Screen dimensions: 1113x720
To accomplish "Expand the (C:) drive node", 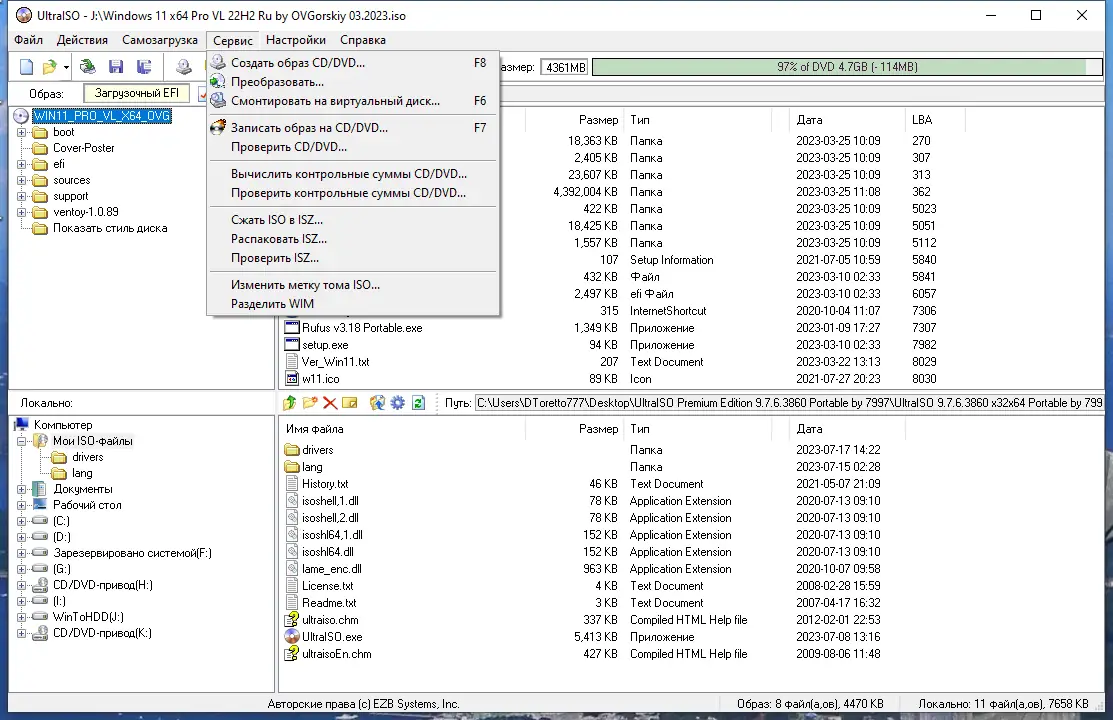I will [21, 521].
